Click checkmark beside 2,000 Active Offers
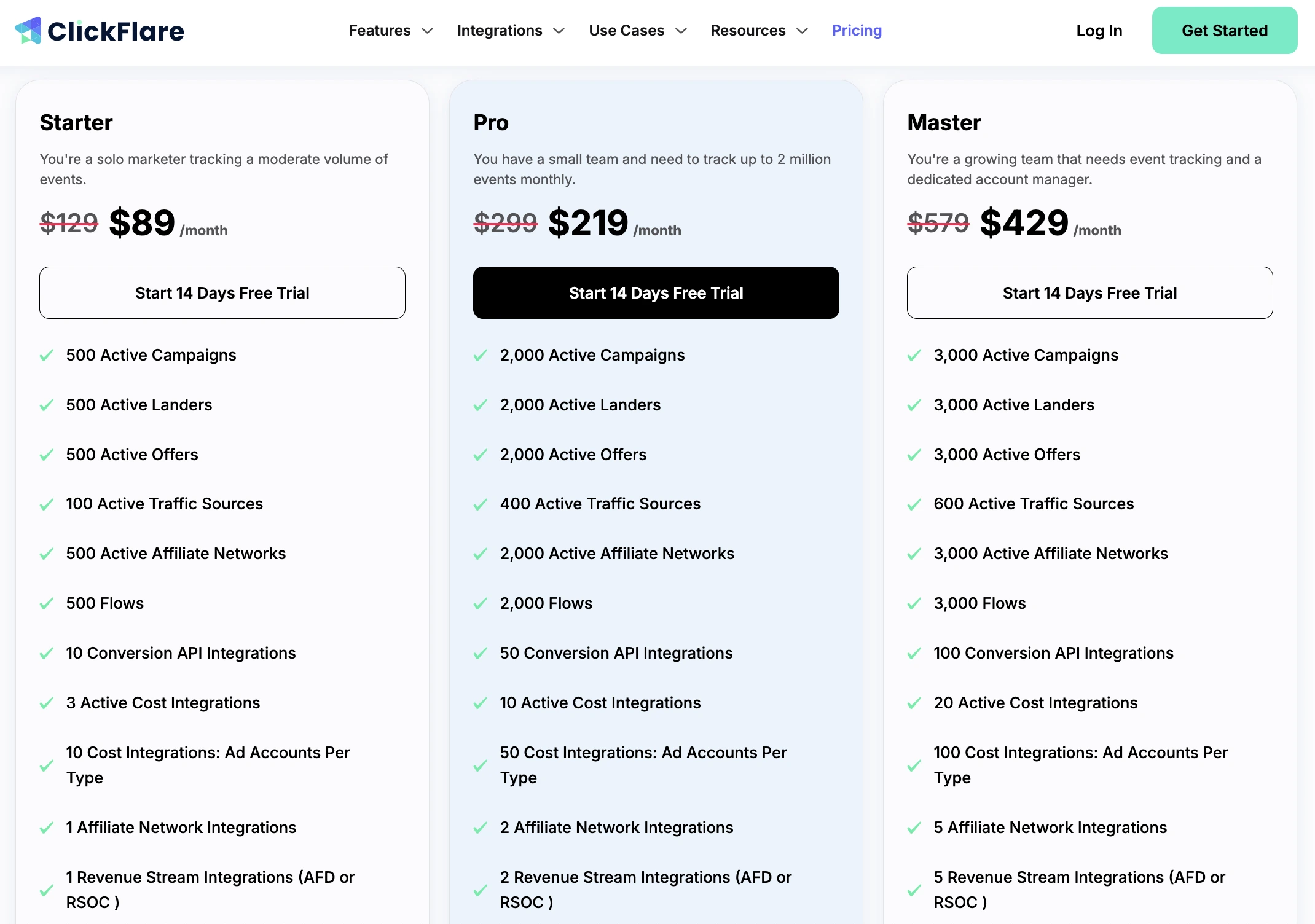 pos(481,455)
